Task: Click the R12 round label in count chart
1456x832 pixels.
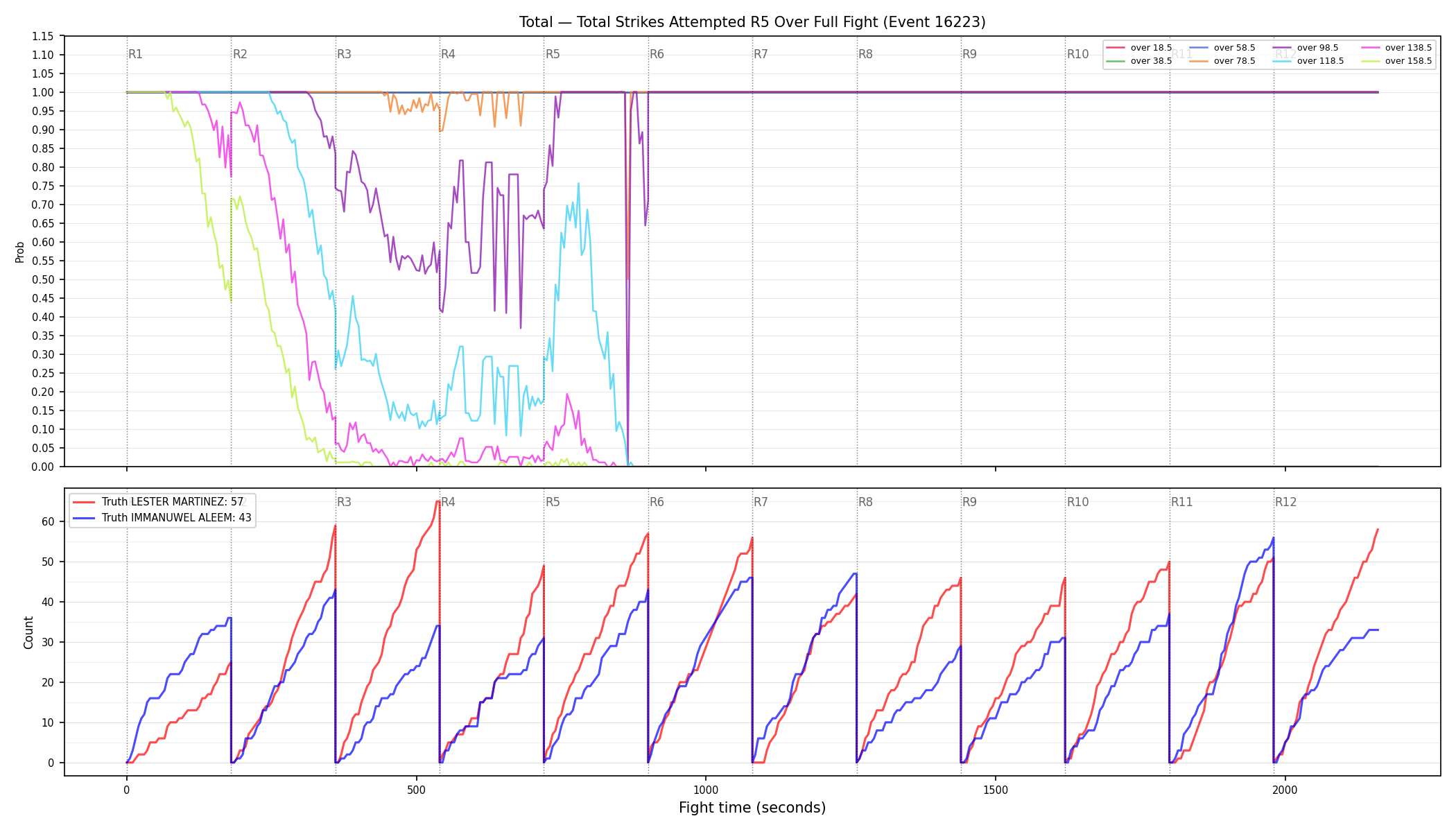Action: tap(1286, 502)
